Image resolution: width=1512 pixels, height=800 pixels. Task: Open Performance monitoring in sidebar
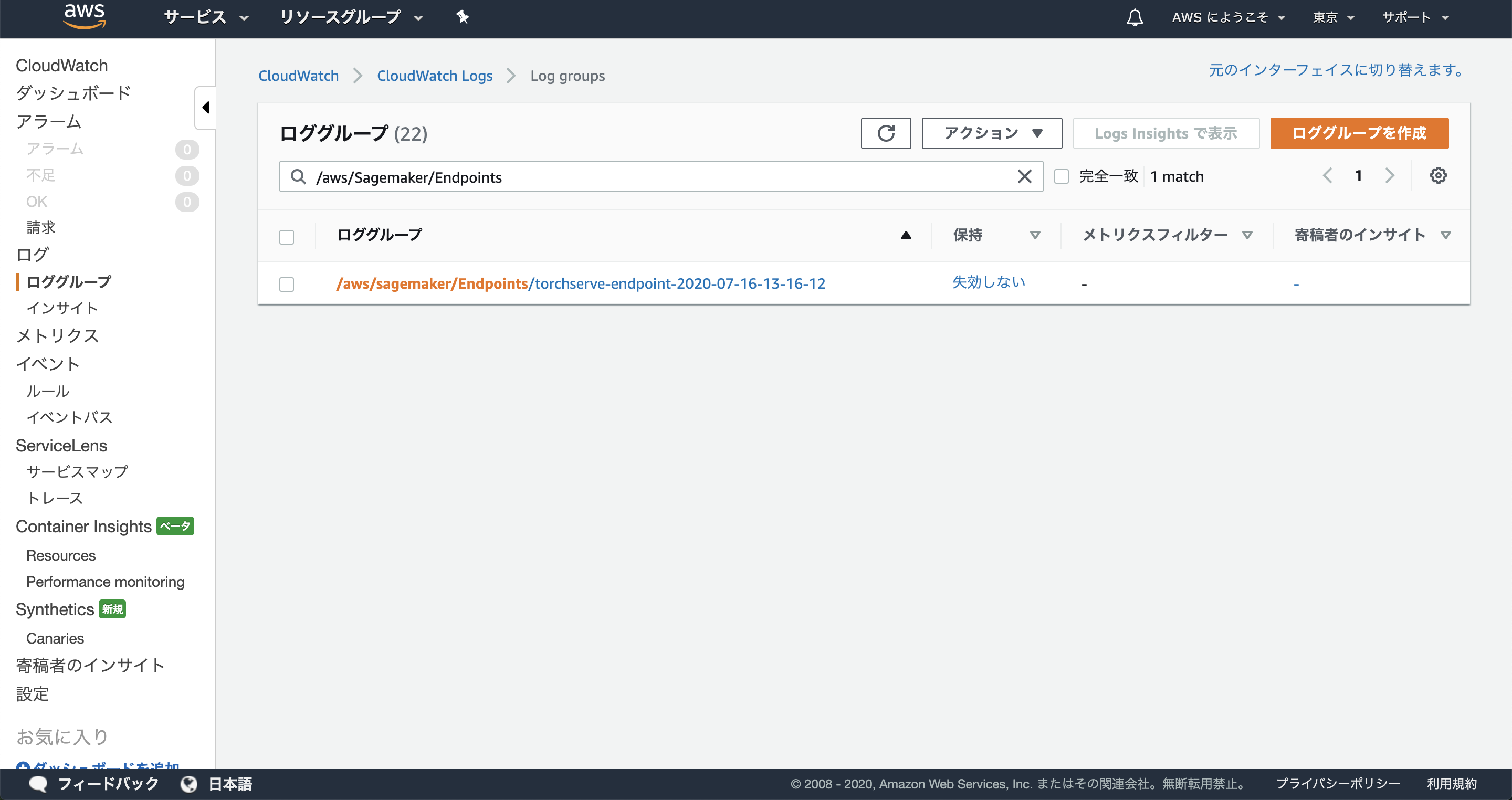106,582
